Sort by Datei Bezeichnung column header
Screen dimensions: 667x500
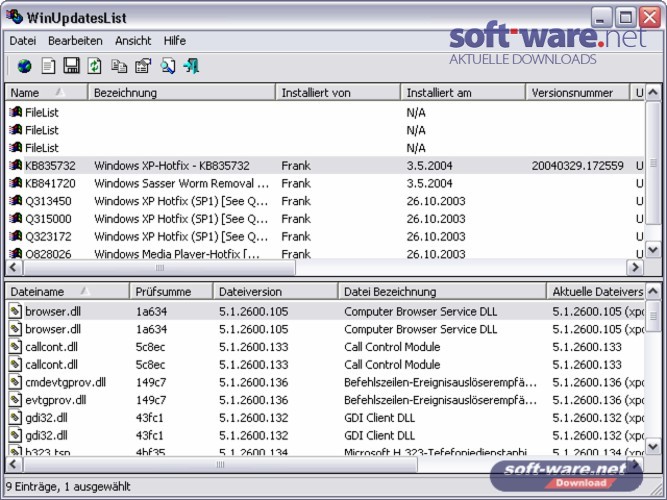click(442, 291)
